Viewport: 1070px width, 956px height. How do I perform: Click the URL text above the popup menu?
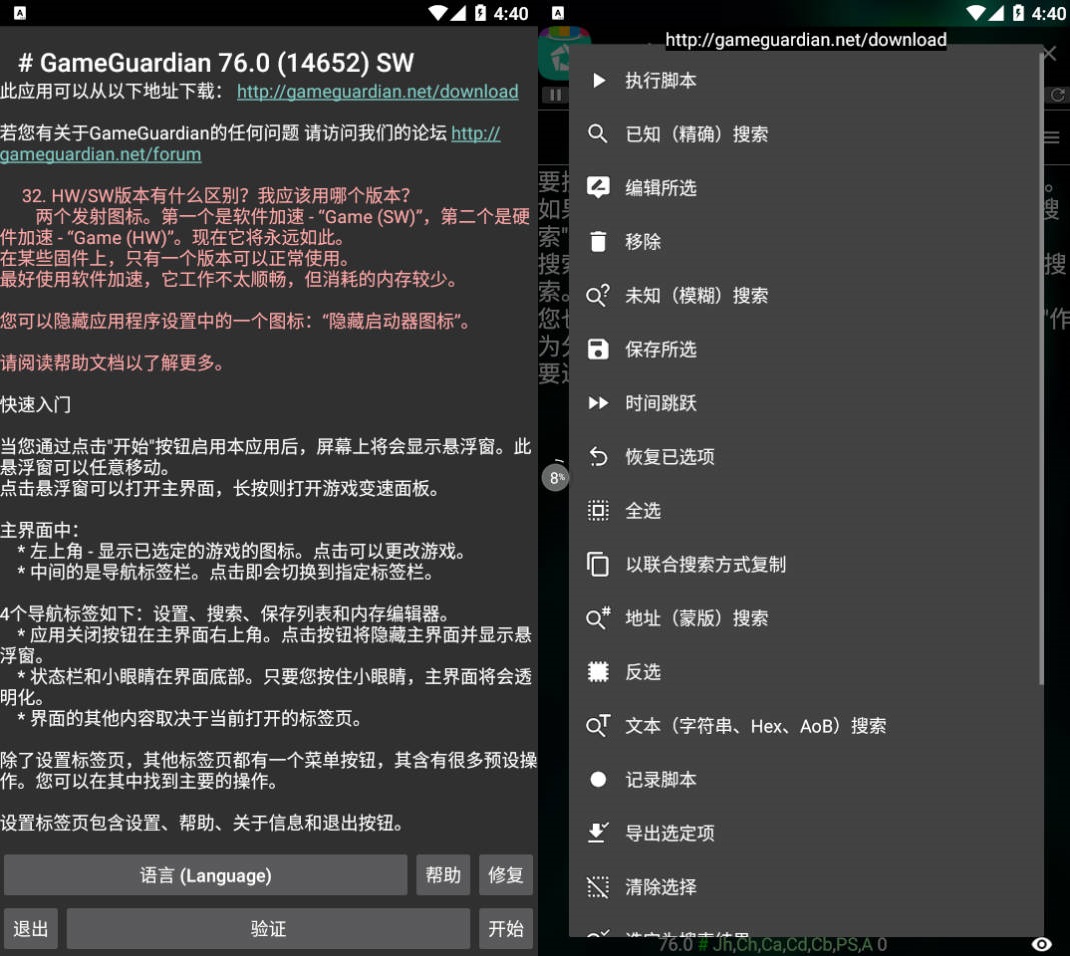(x=806, y=40)
